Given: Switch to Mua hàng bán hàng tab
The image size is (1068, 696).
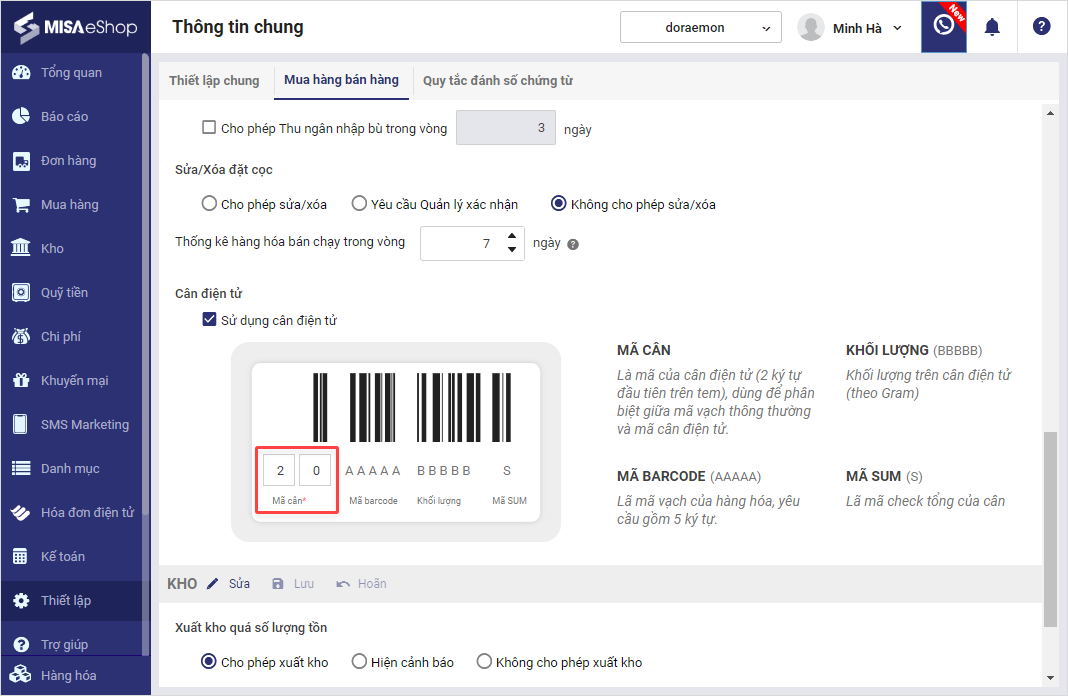Looking at the screenshot, I should (341, 80).
